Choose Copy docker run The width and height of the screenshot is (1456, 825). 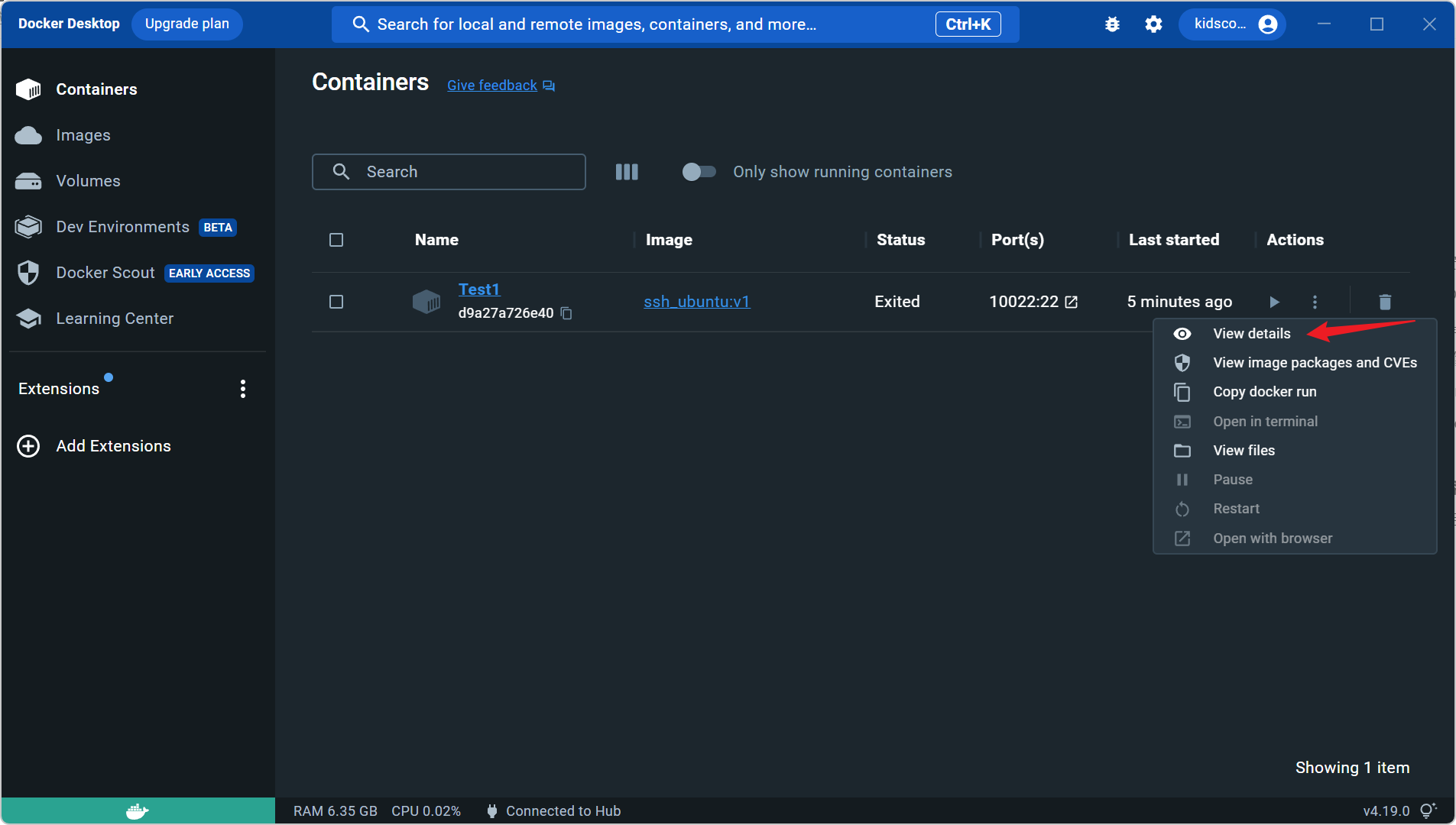(1295, 392)
